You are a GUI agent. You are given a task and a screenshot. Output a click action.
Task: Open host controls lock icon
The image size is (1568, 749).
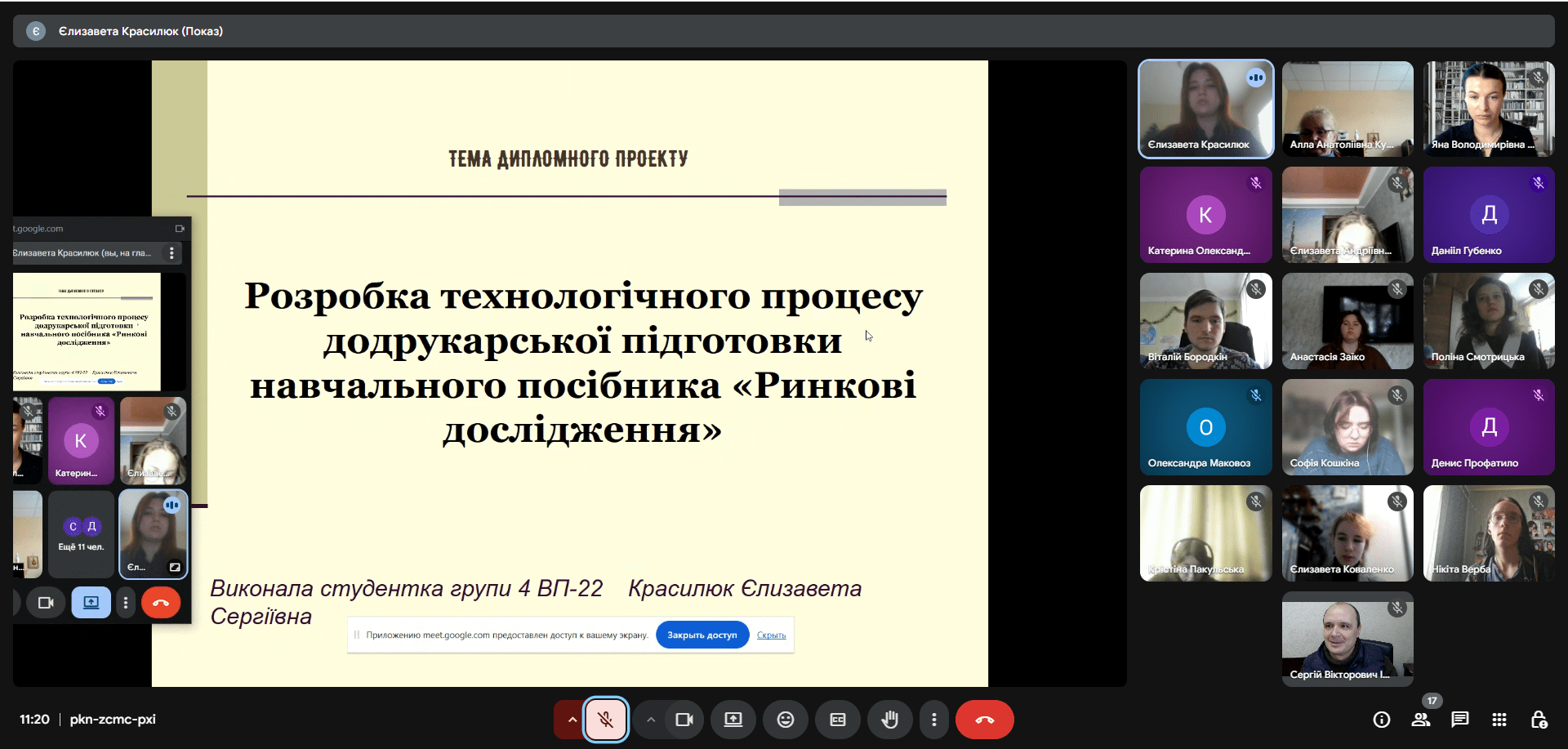pos(1539,720)
